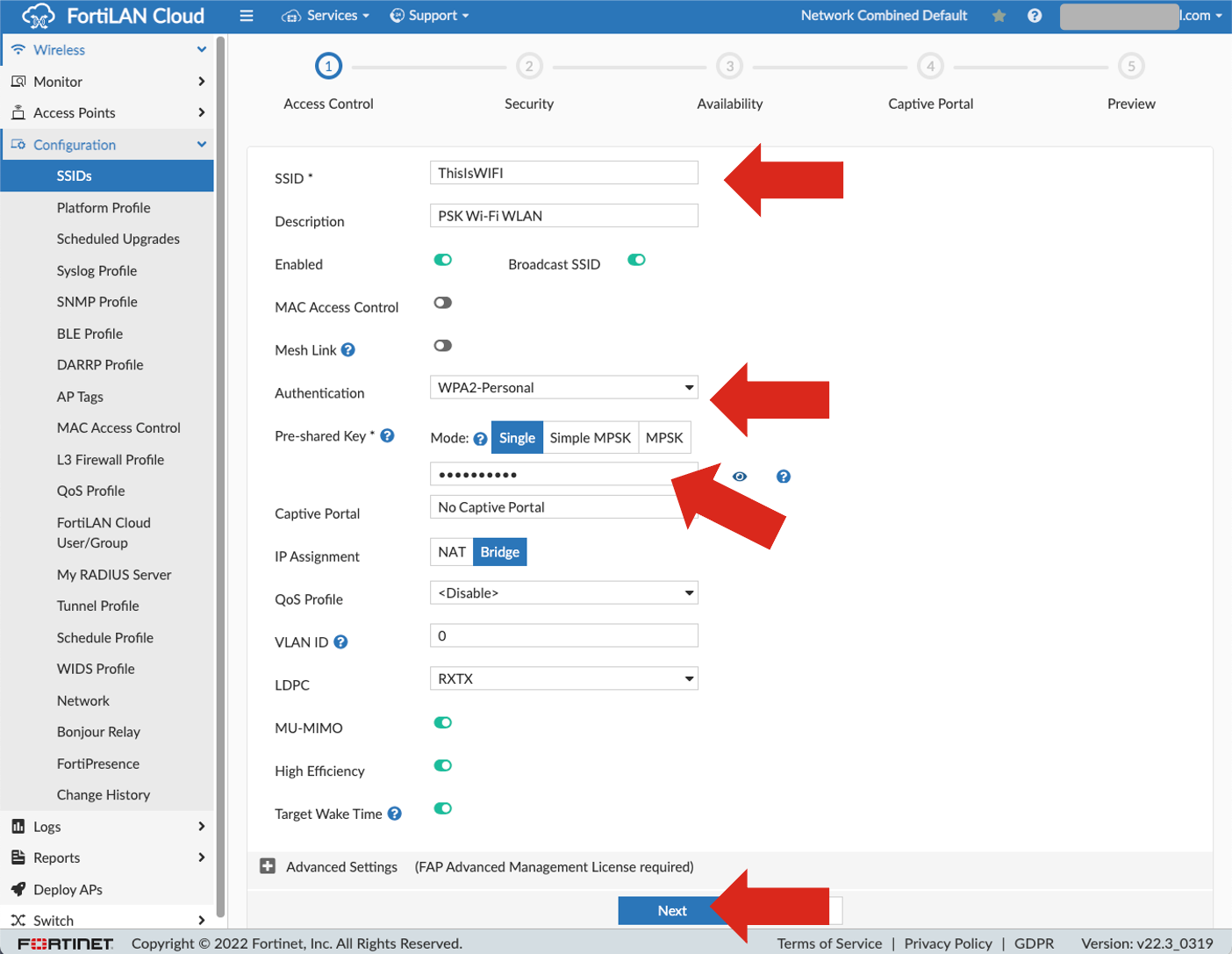Click the favorites star icon in header

[x=999, y=15]
